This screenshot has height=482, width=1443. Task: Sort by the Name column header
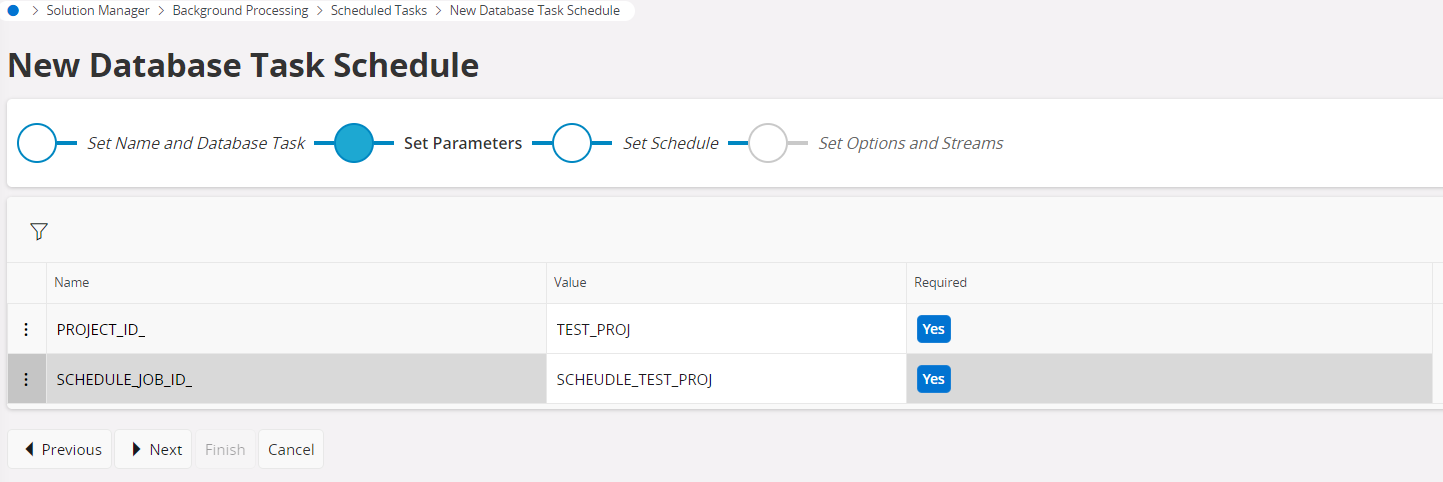click(x=72, y=283)
